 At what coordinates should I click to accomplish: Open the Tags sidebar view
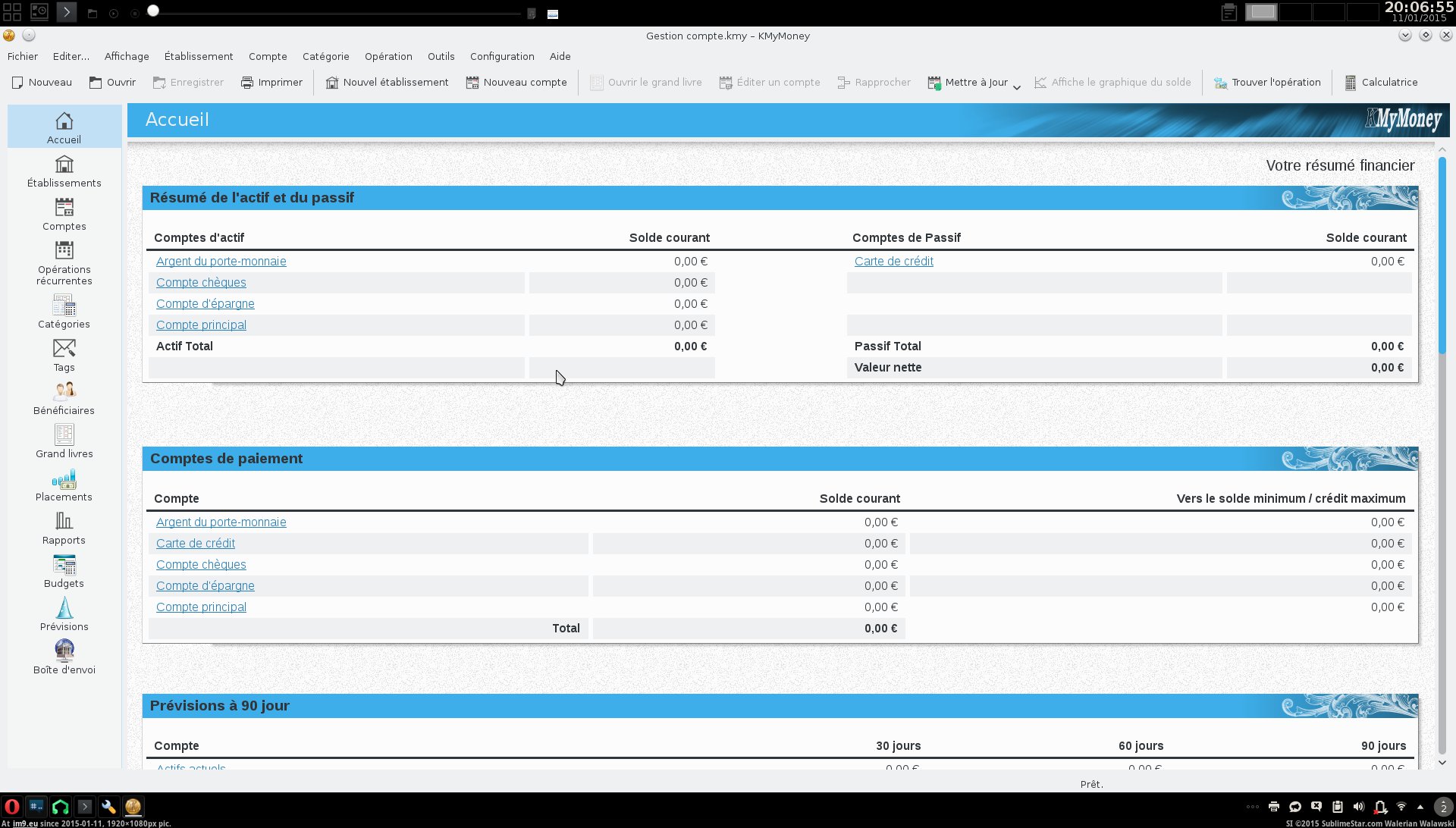[64, 355]
